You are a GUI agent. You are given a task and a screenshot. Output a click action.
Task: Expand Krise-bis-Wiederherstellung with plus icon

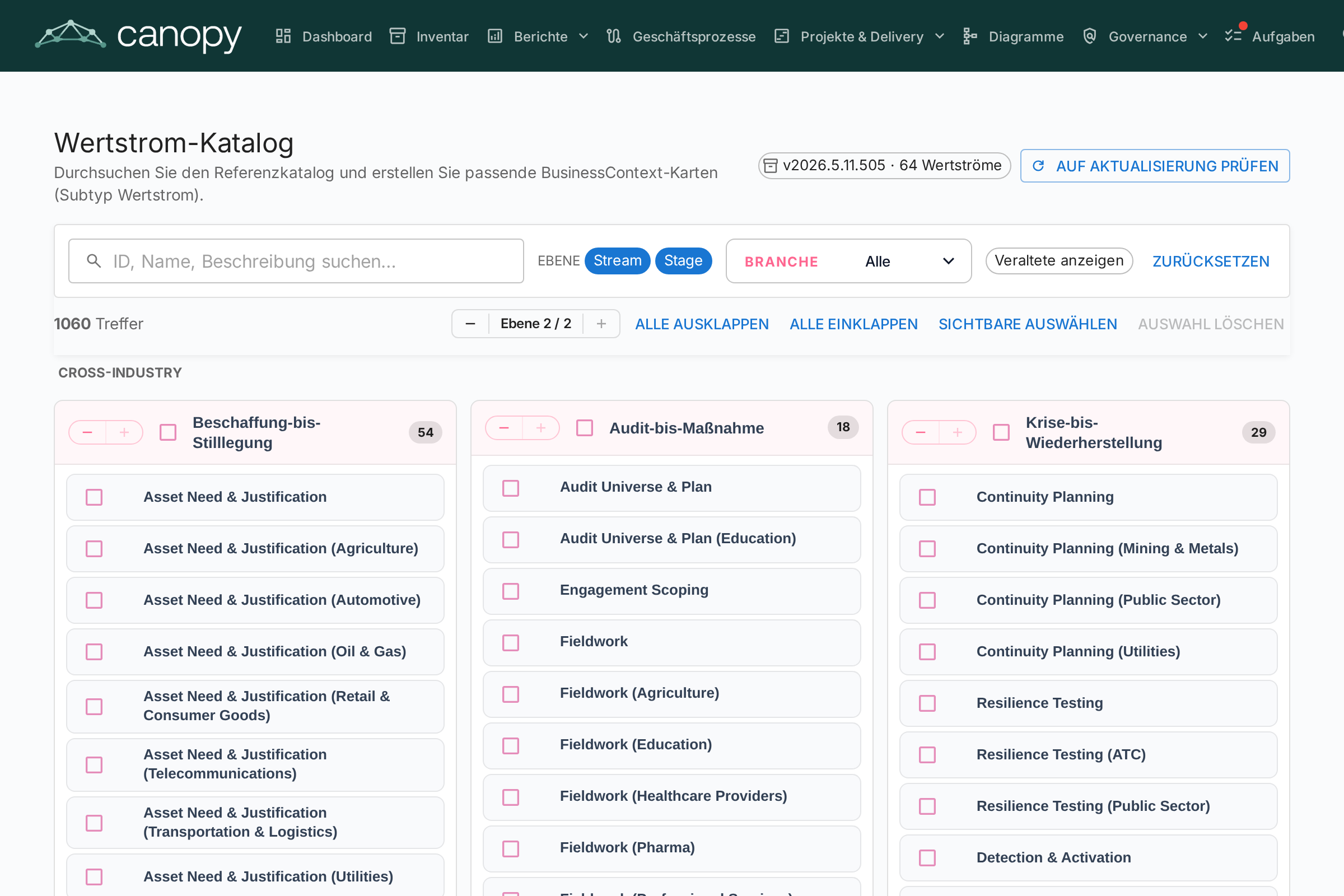click(957, 432)
